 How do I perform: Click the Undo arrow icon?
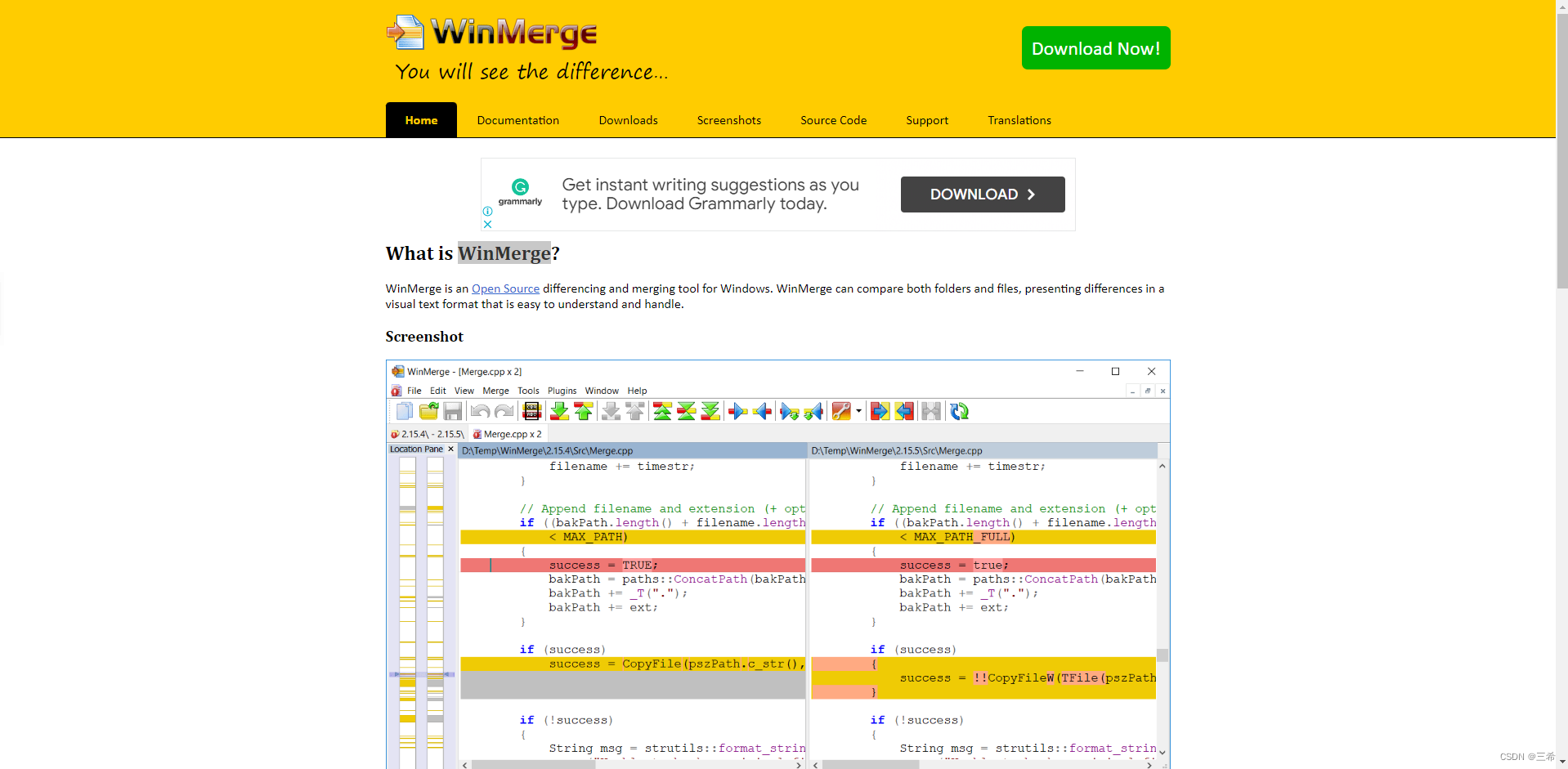(x=481, y=411)
